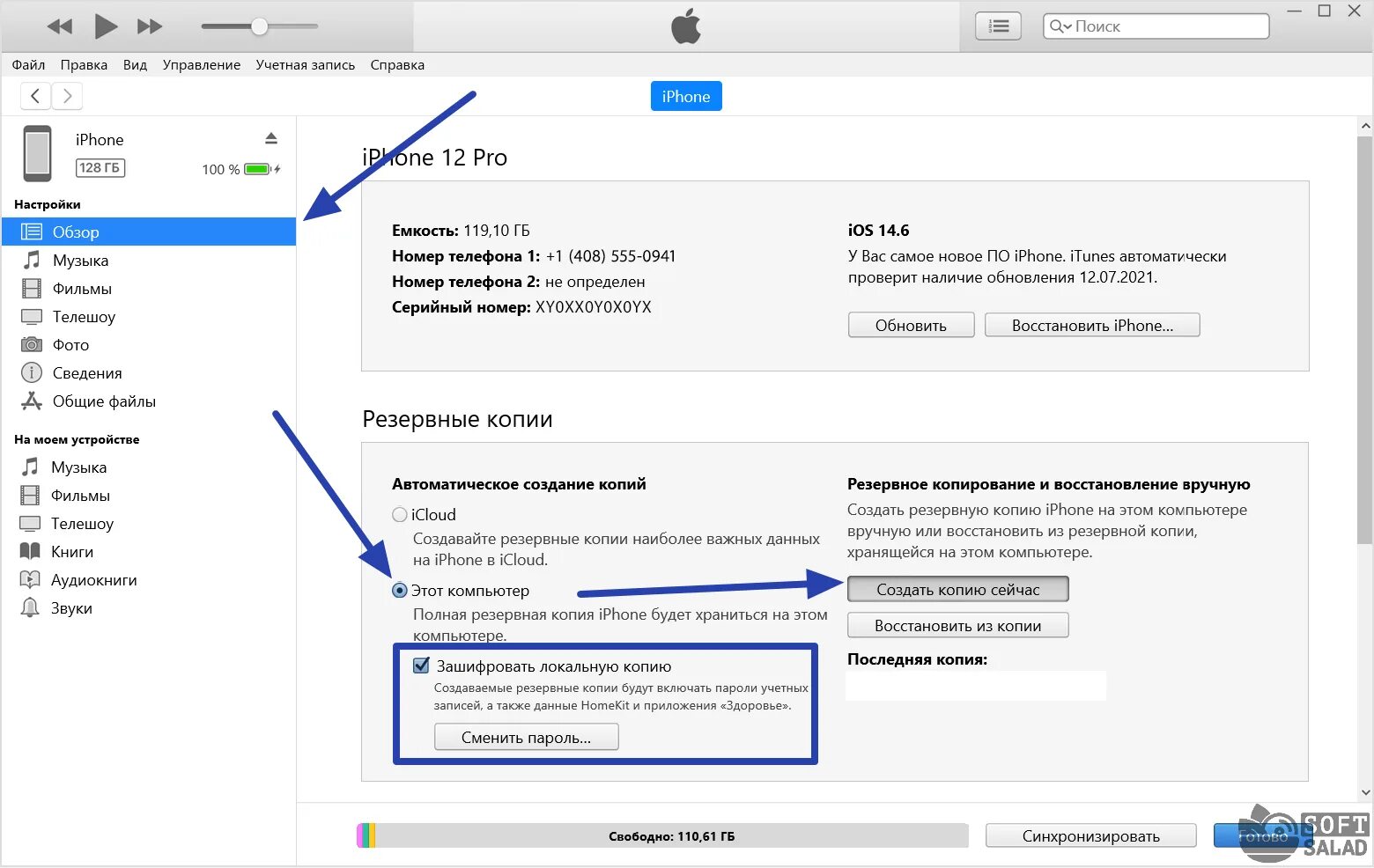Click the storage capacity bar
The width and height of the screenshot is (1374, 868).
[x=662, y=836]
